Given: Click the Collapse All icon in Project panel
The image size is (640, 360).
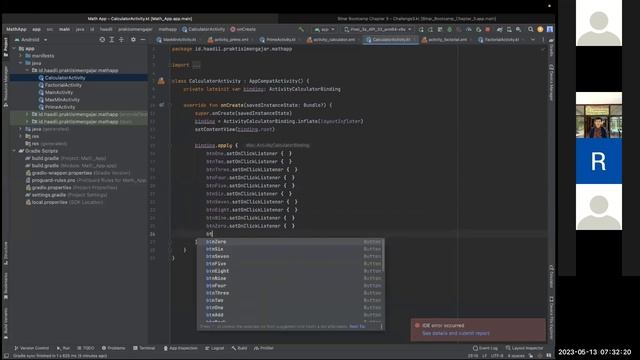Looking at the screenshot, I should pos(121,40).
